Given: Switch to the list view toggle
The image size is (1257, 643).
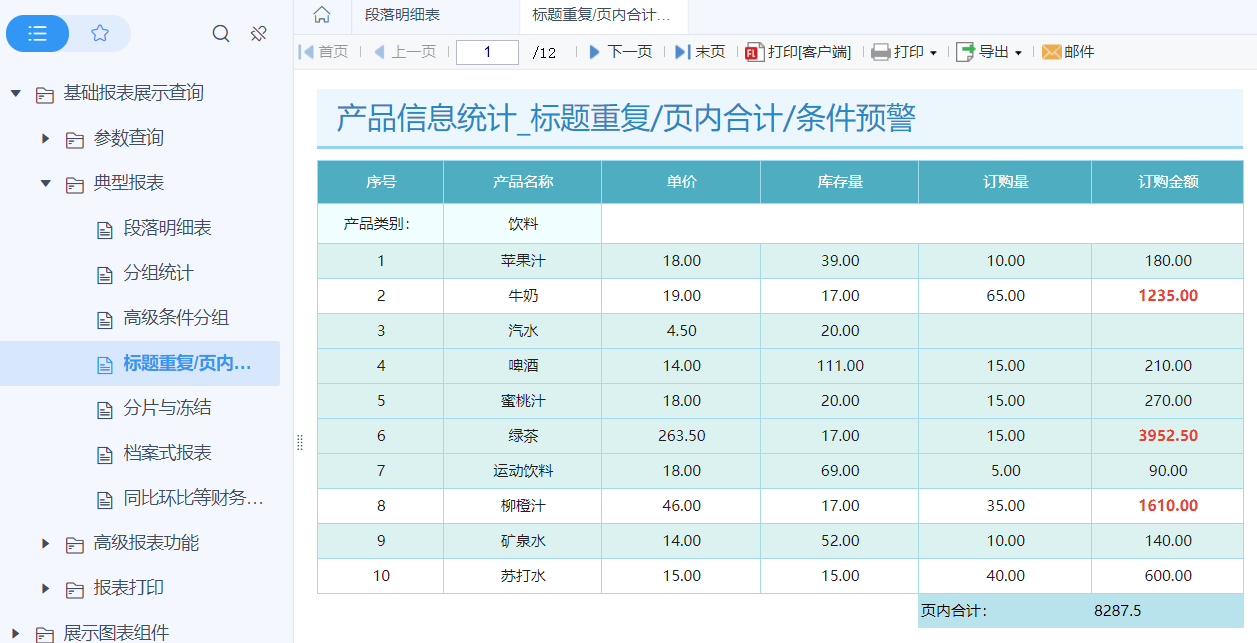Looking at the screenshot, I should click(x=38, y=34).
